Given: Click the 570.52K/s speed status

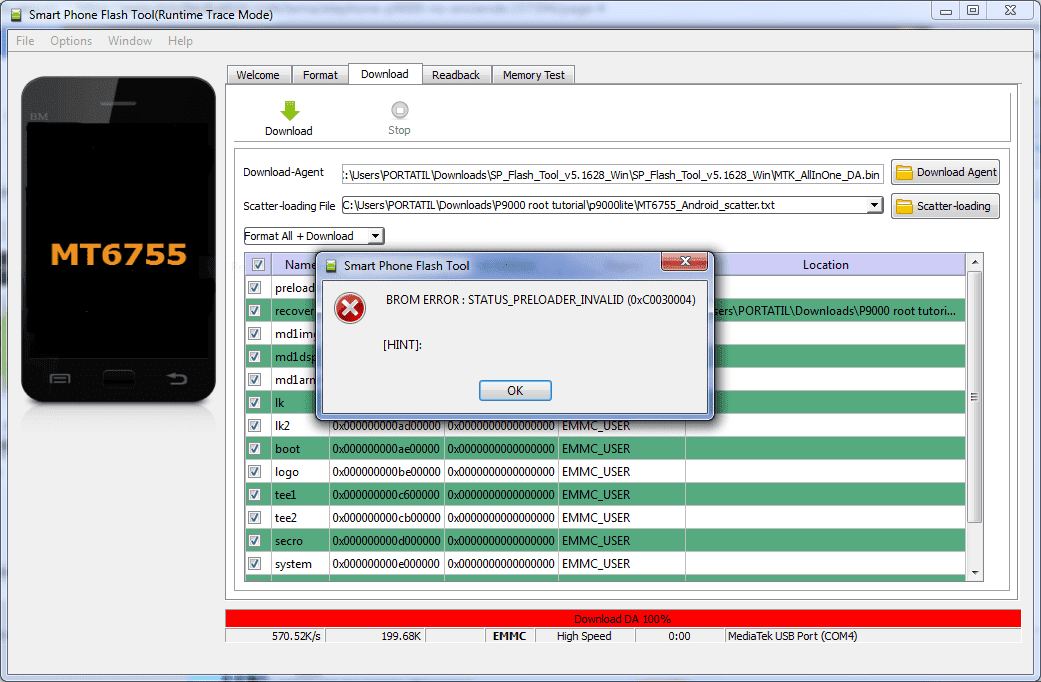Looking at the screenshot, I should (x=296, y=636).
